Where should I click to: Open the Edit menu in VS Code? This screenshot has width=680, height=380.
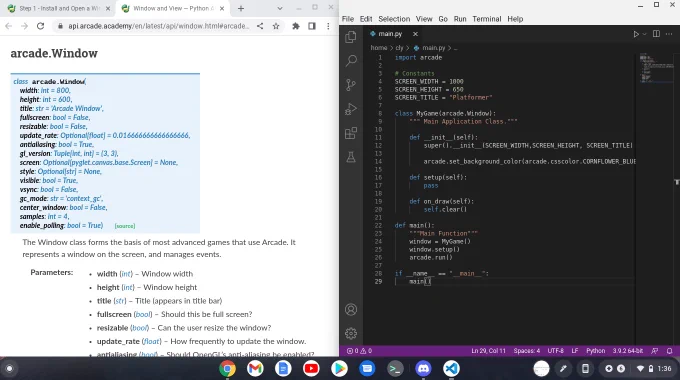[366, 19]
